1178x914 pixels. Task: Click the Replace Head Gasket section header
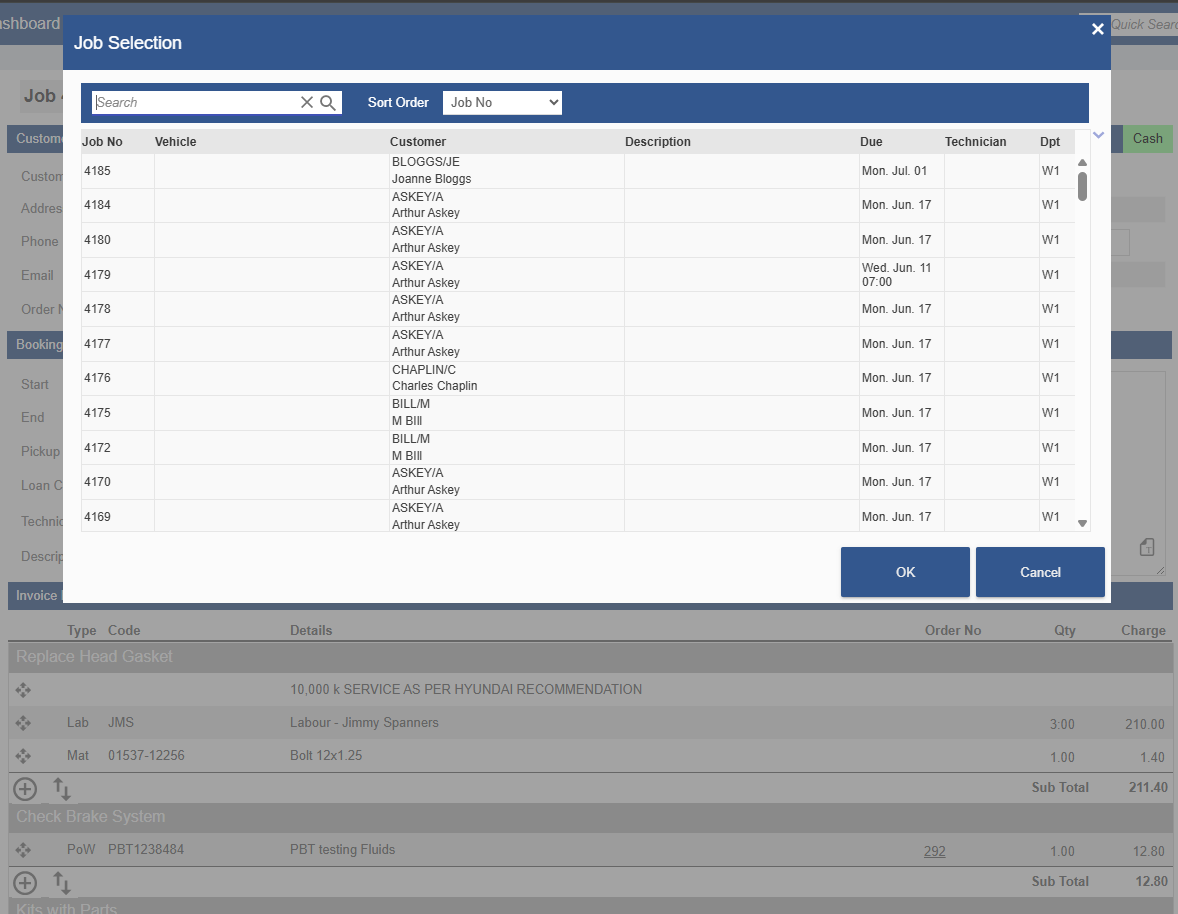591,657
